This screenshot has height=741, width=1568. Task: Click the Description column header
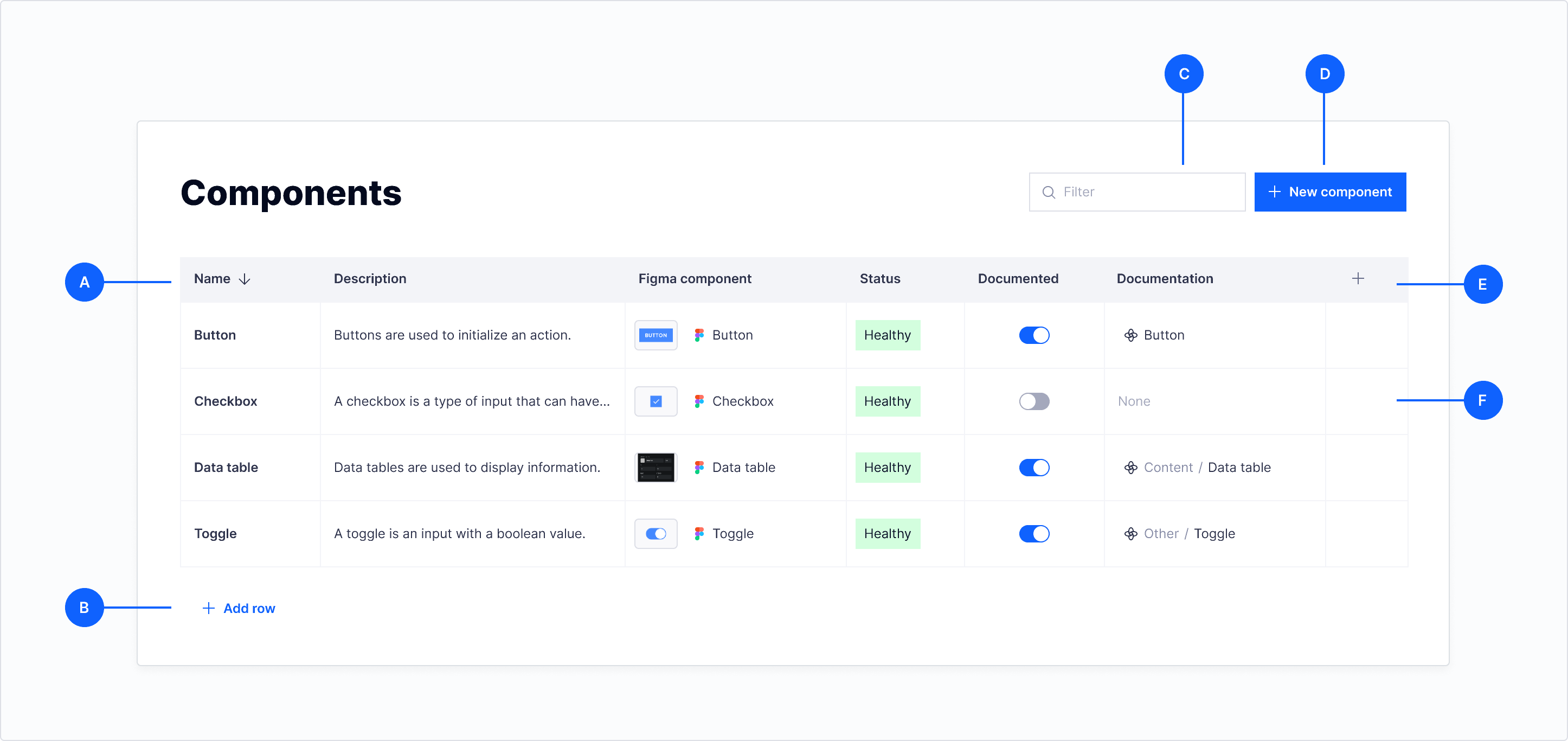pyautogui.click(x=370, y=279)
